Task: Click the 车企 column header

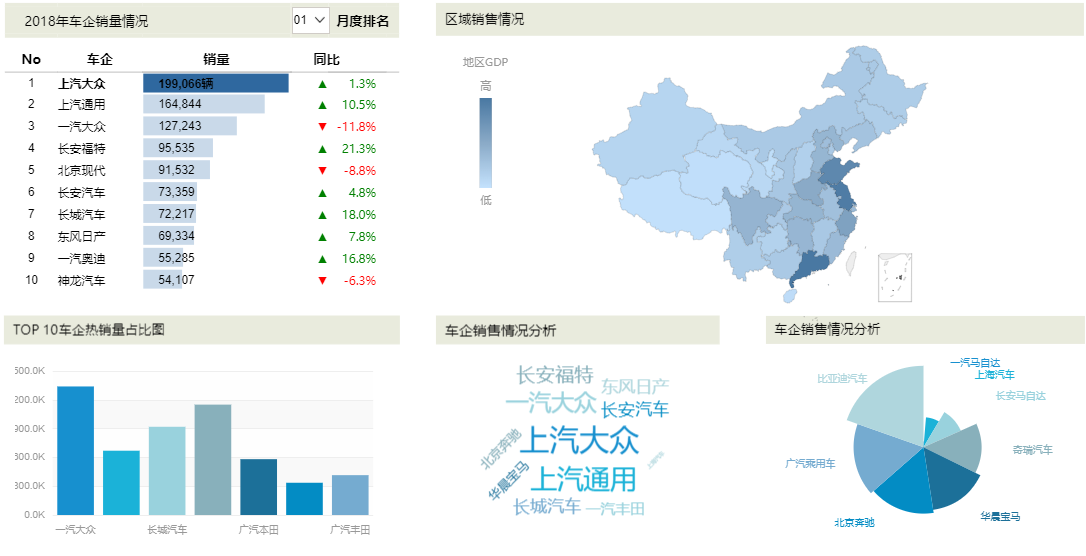Action: 98,60
